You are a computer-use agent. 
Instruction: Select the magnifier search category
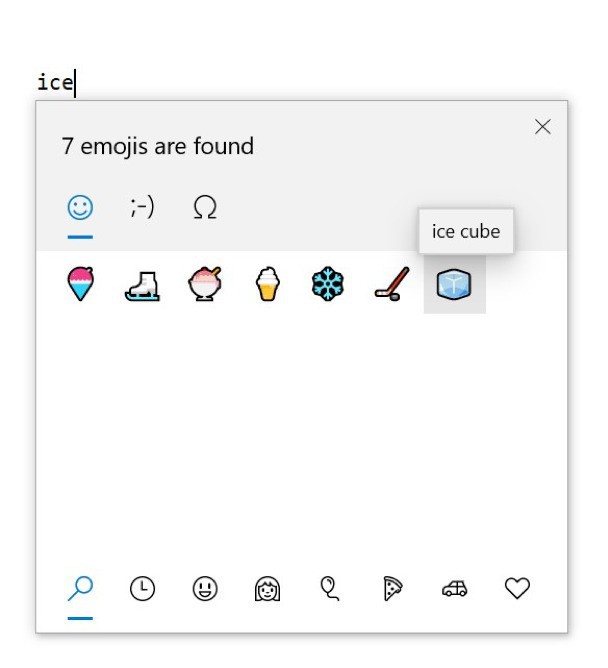click(80, 590)
